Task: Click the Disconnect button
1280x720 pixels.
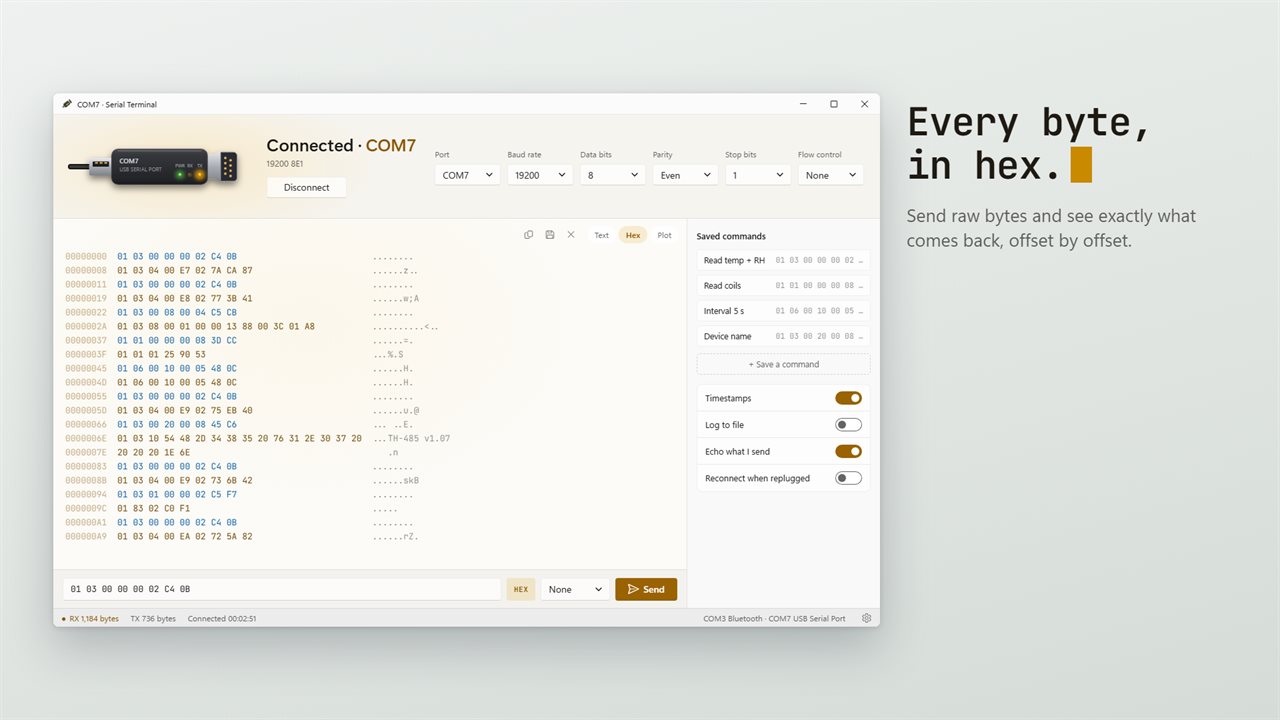Action: (306, 187)
